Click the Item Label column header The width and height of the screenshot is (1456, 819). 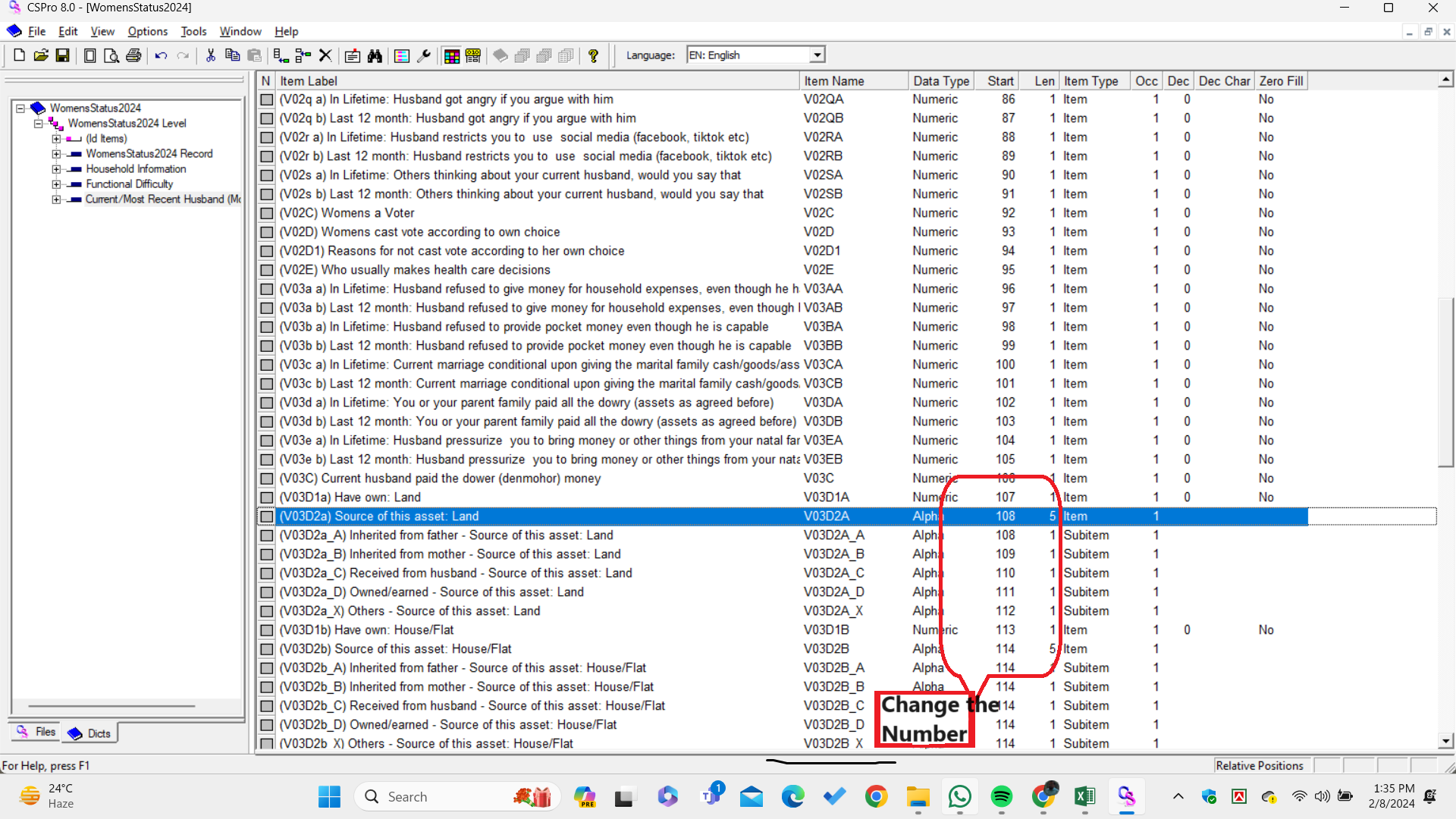tap(538, 81)
